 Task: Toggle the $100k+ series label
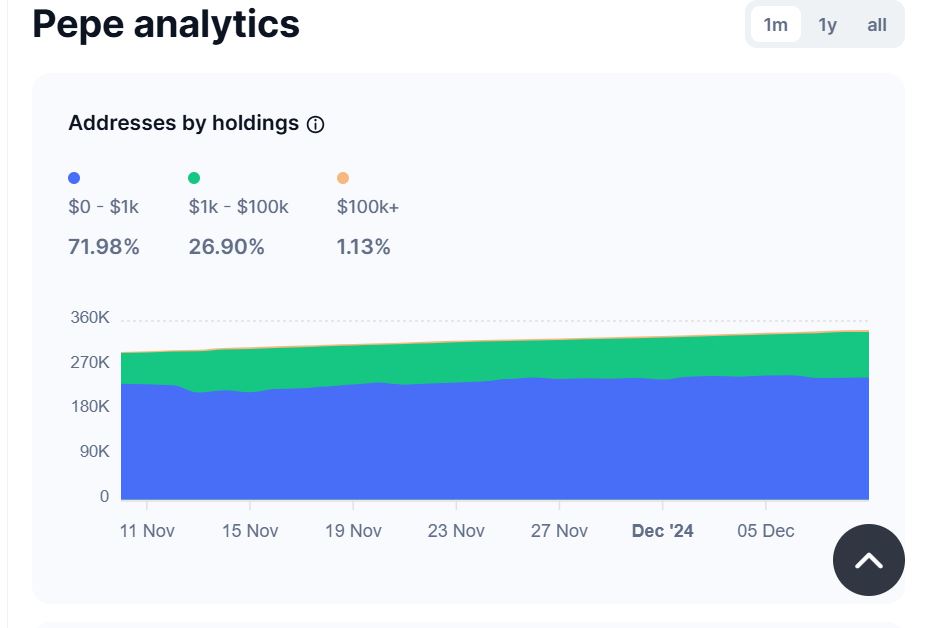[367, 207]
